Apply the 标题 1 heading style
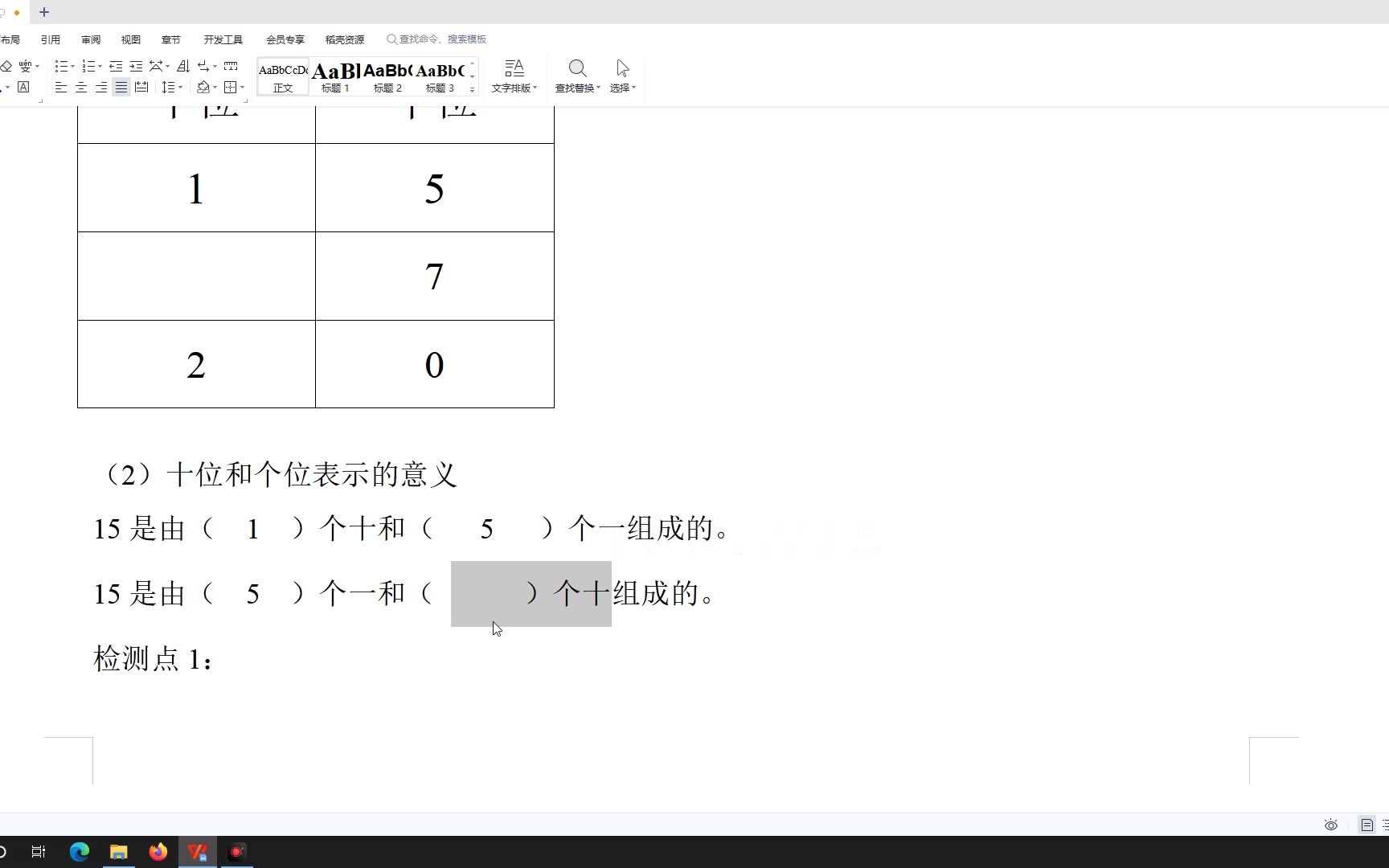This screenshot has height=868, width=1389. pyautogui.click(x=334, y=76)
